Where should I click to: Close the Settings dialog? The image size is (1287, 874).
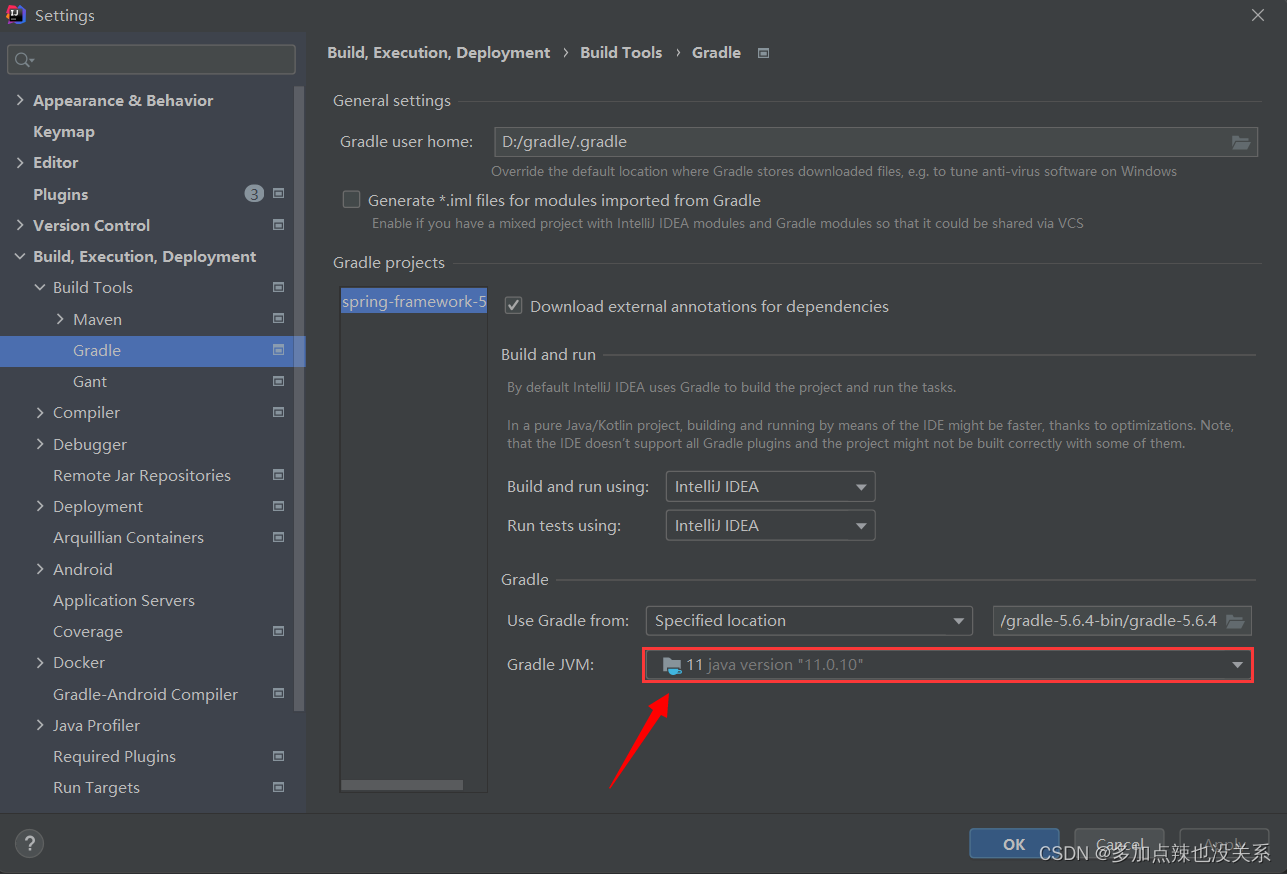tap(1257, 15)
